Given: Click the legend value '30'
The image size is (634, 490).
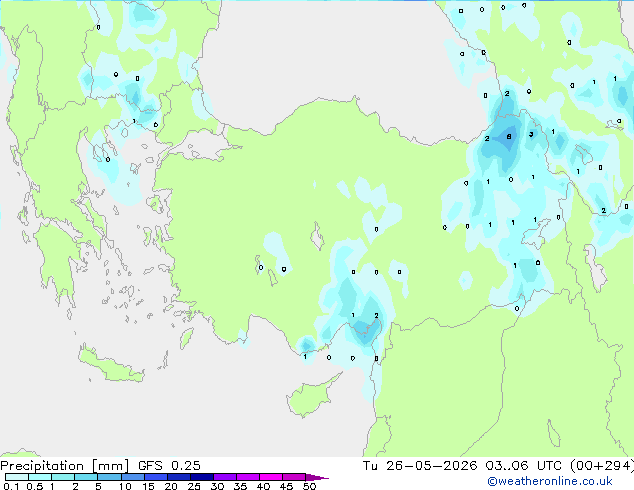Looking at the screenshot, I should [217, 486].
